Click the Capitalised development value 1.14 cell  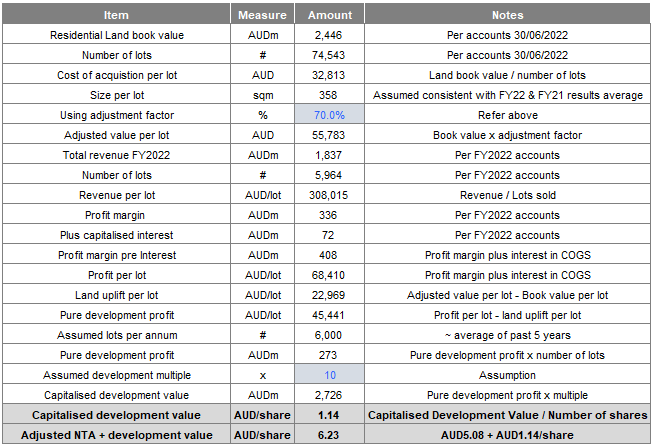(329, 414)
